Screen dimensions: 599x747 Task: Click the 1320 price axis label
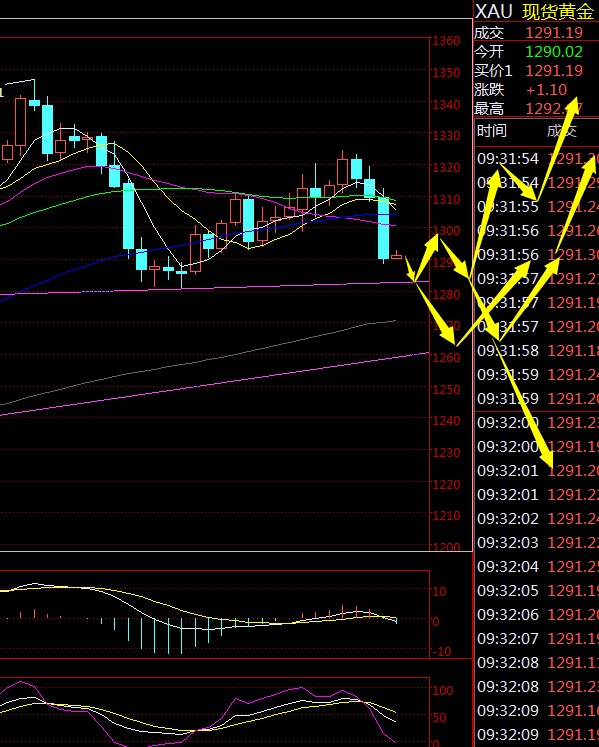pos(446,168)
